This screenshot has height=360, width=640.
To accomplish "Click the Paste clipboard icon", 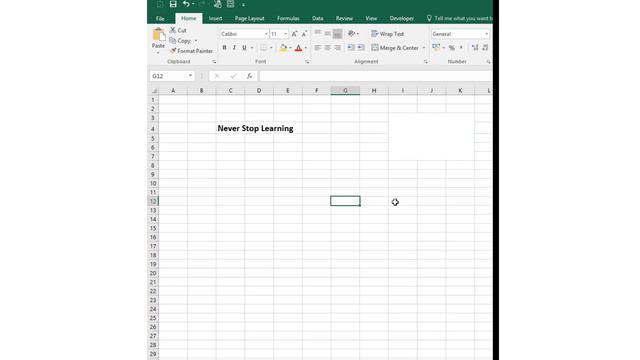I will pos(158,35).
